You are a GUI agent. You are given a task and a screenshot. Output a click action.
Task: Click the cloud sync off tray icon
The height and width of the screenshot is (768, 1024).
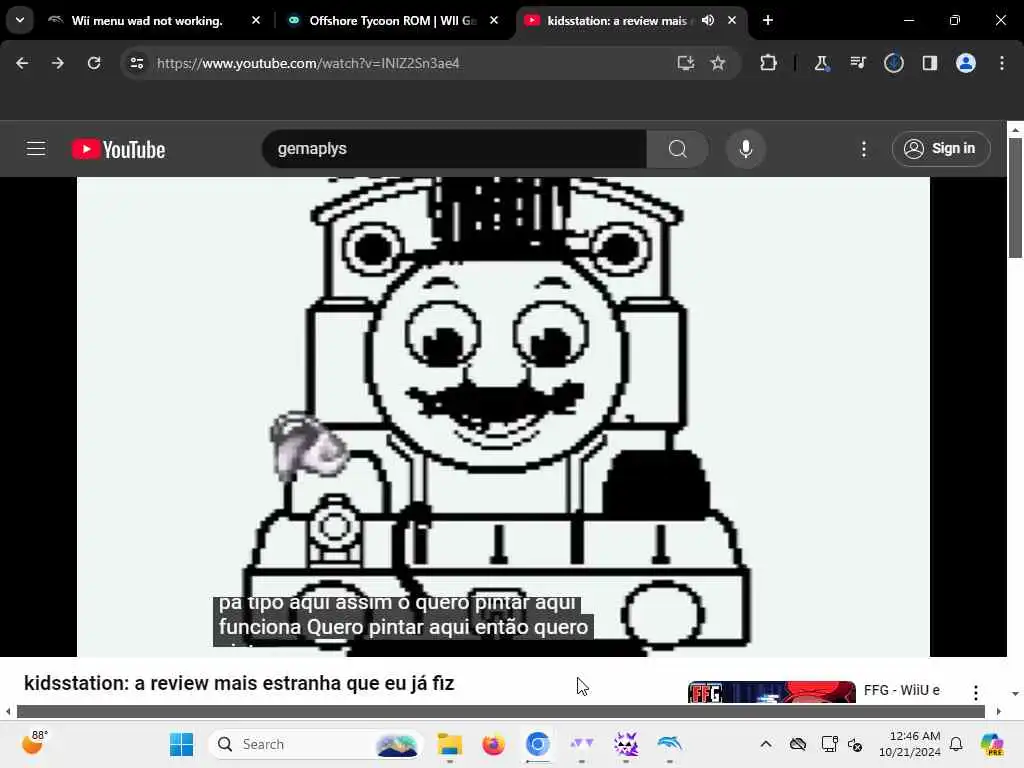point(797,744)
